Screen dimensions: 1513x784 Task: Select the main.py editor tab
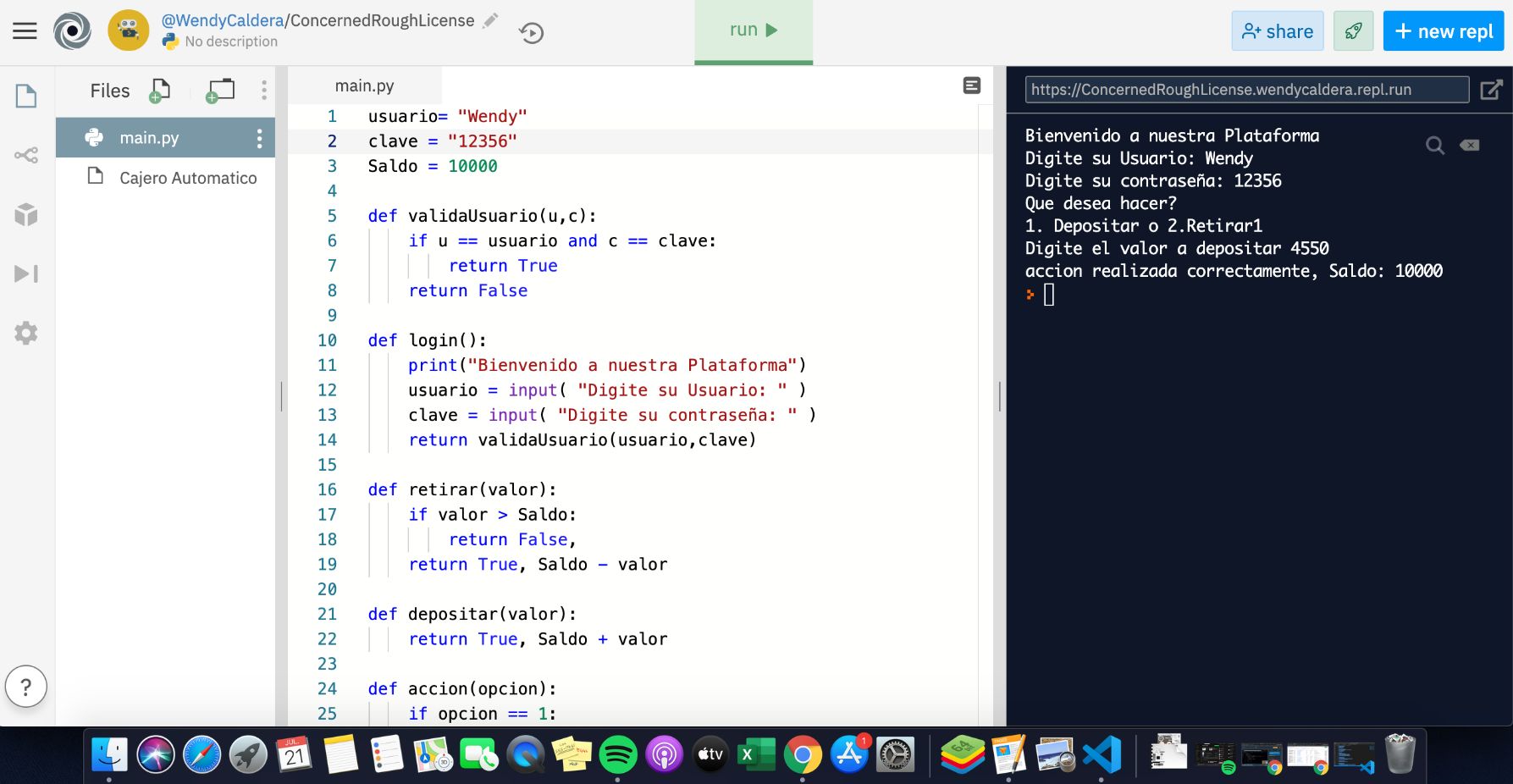(x=364, y=86)
